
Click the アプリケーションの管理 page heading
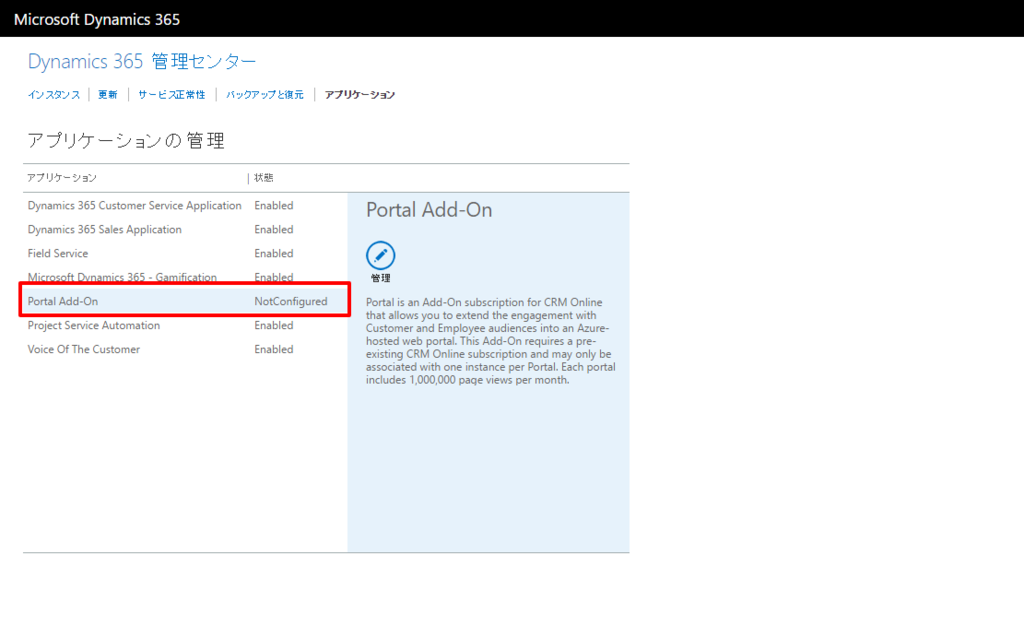pyautogui.click(x=126, y=140)
